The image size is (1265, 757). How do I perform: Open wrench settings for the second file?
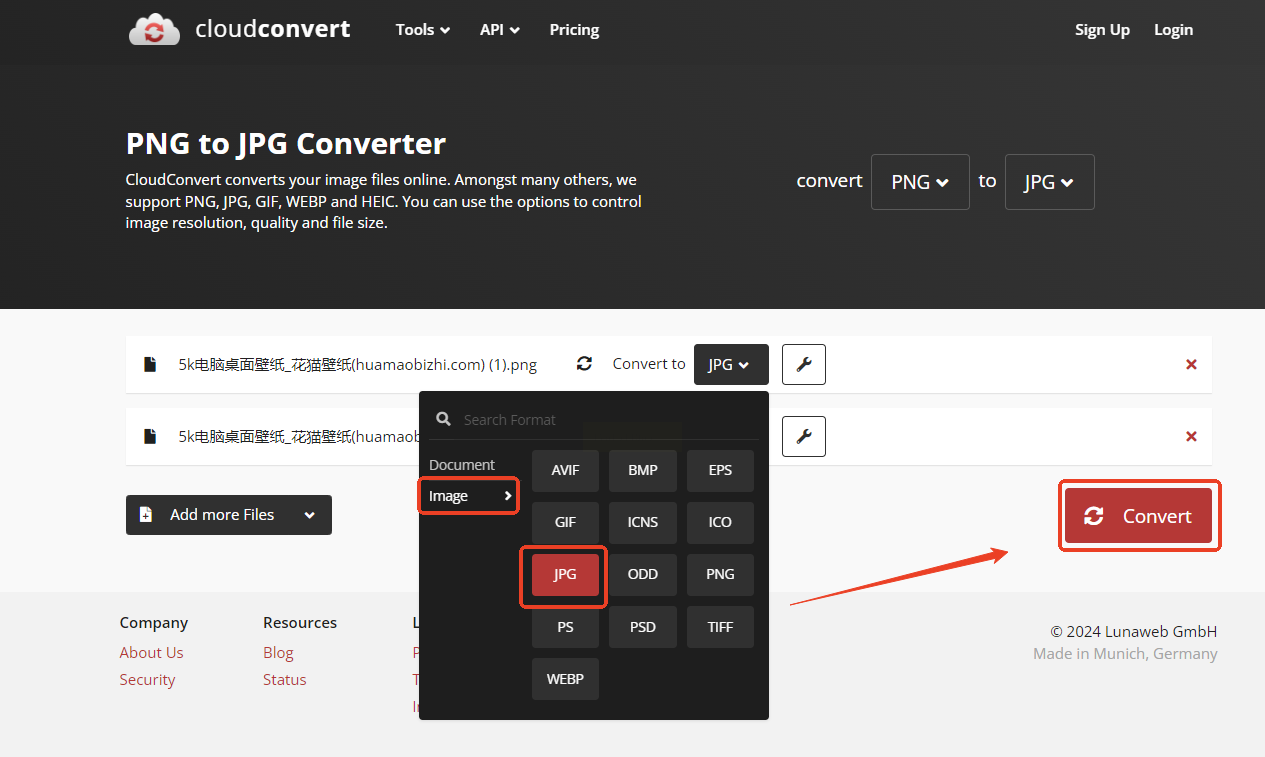(x=803, y=436)
